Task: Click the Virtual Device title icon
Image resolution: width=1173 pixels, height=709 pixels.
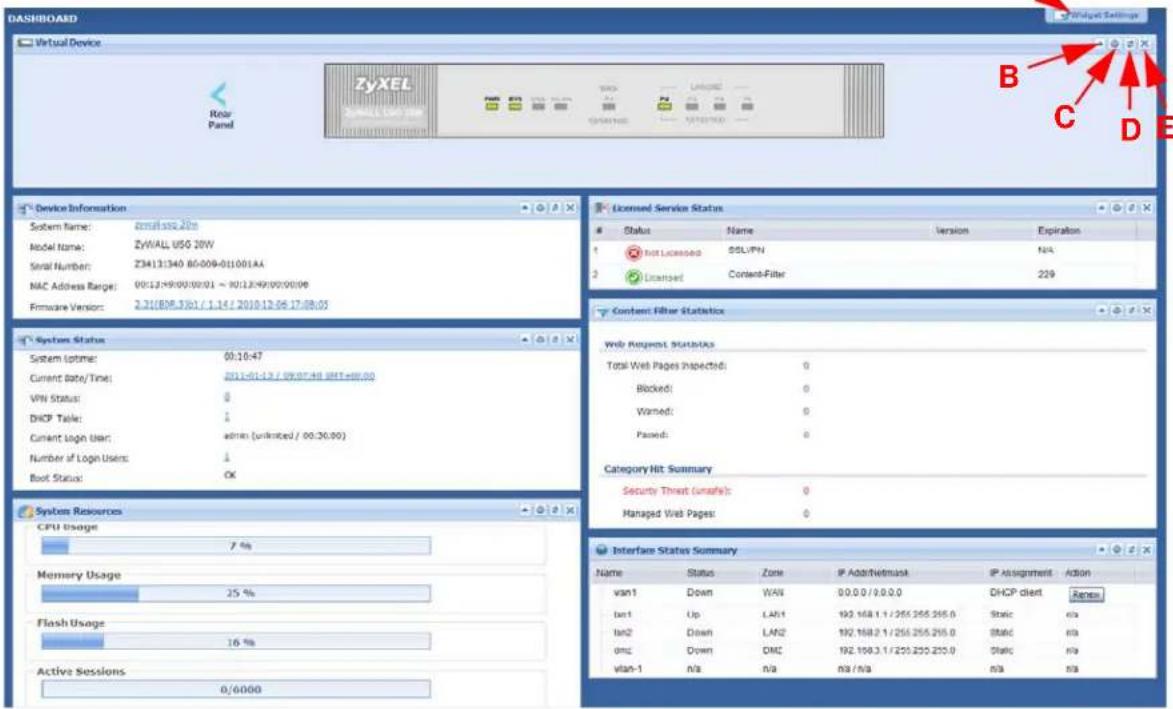Action: [x=25, y=43]
